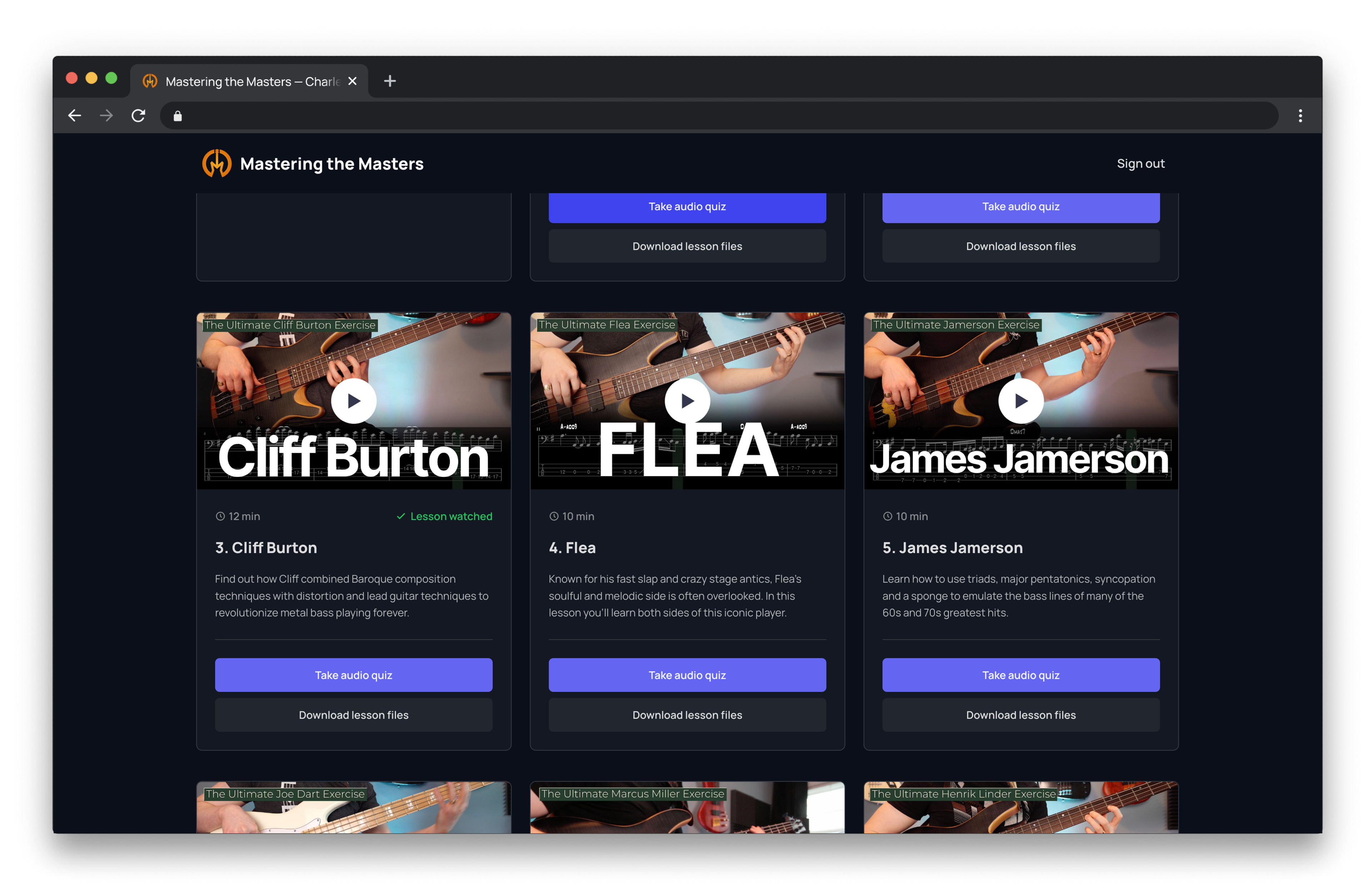Image resolution: width=1372 pixels, height=893 pixels.
Task: Click the '5. James Jamerson' lesson title
Action: 952,547
